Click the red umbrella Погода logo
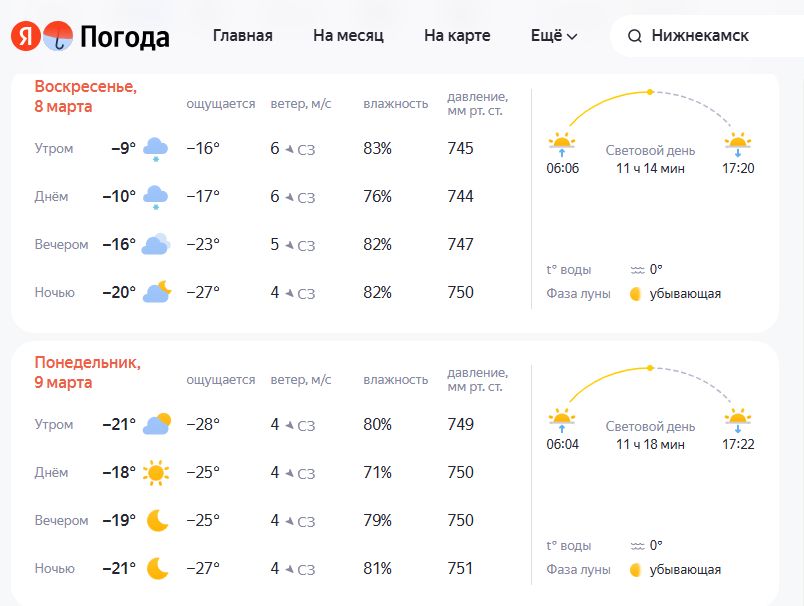This screenshot has height=606, width=804. [x=58, y=36]
